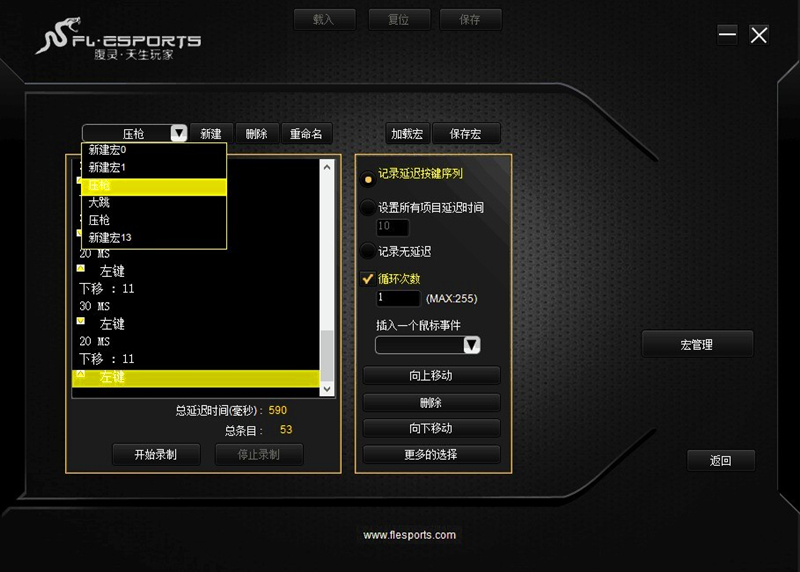Click the macro list scroll up arrow

point(327,167)
